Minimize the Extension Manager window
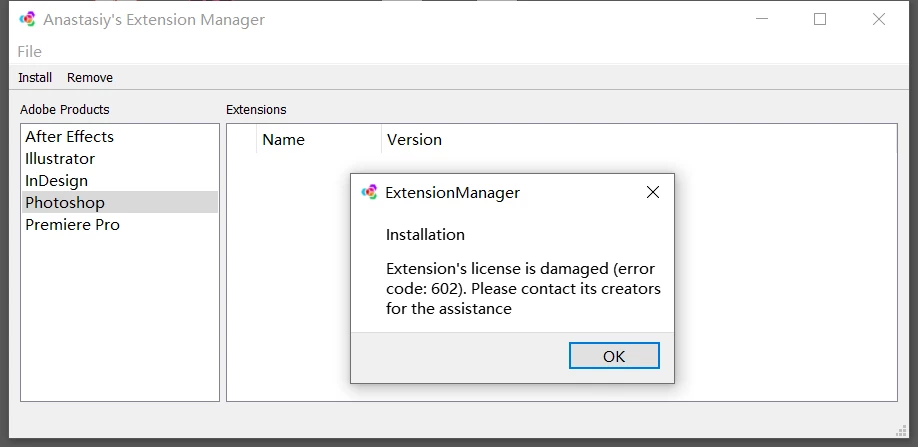 (x=762, y=19)
